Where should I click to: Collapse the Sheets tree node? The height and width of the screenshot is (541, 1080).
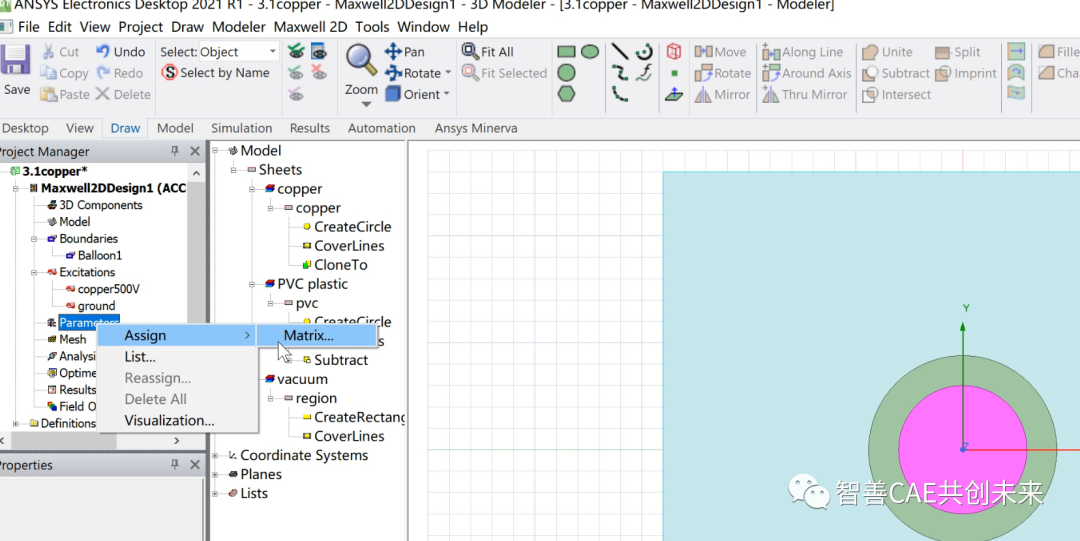click(233, 170)
